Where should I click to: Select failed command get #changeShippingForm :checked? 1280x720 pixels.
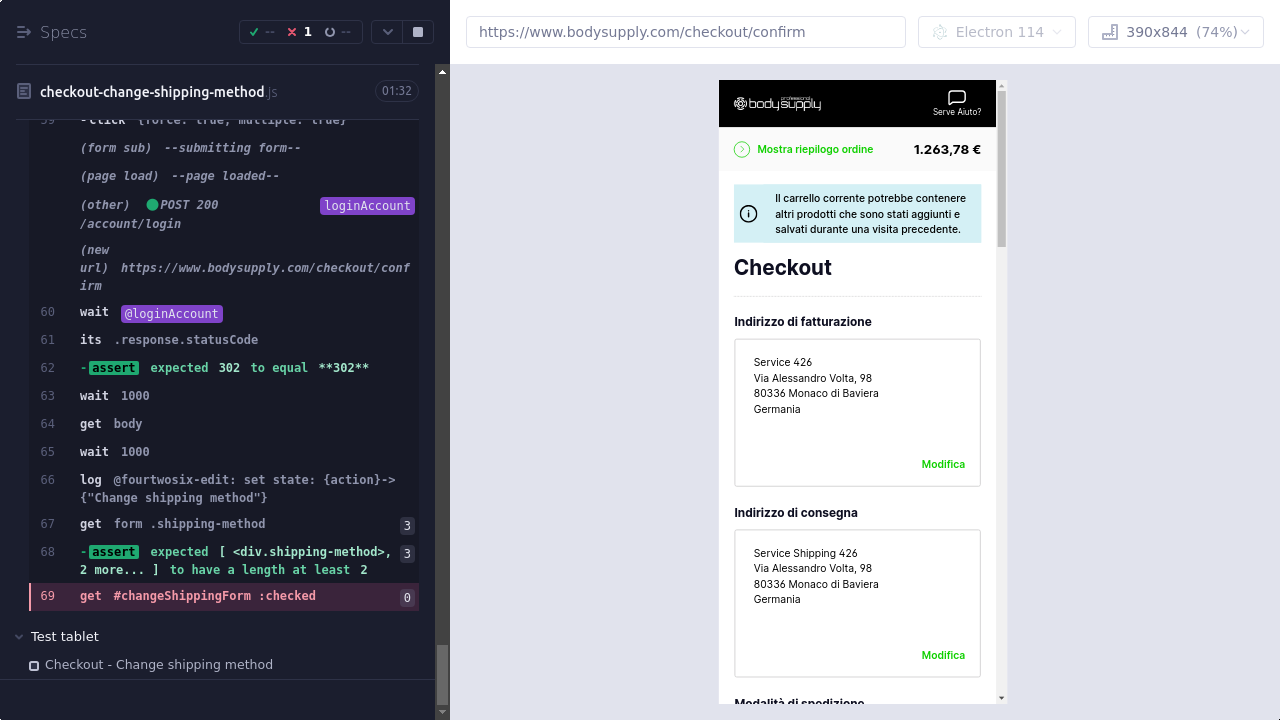click(x=197, y=596)
